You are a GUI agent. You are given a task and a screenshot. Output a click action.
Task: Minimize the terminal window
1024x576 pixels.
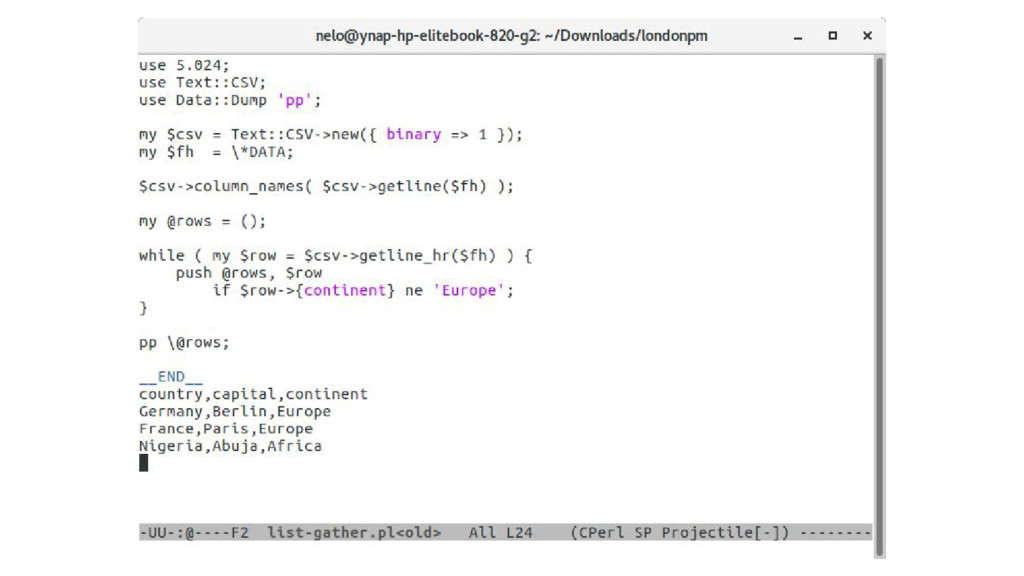tap(797, 37)
